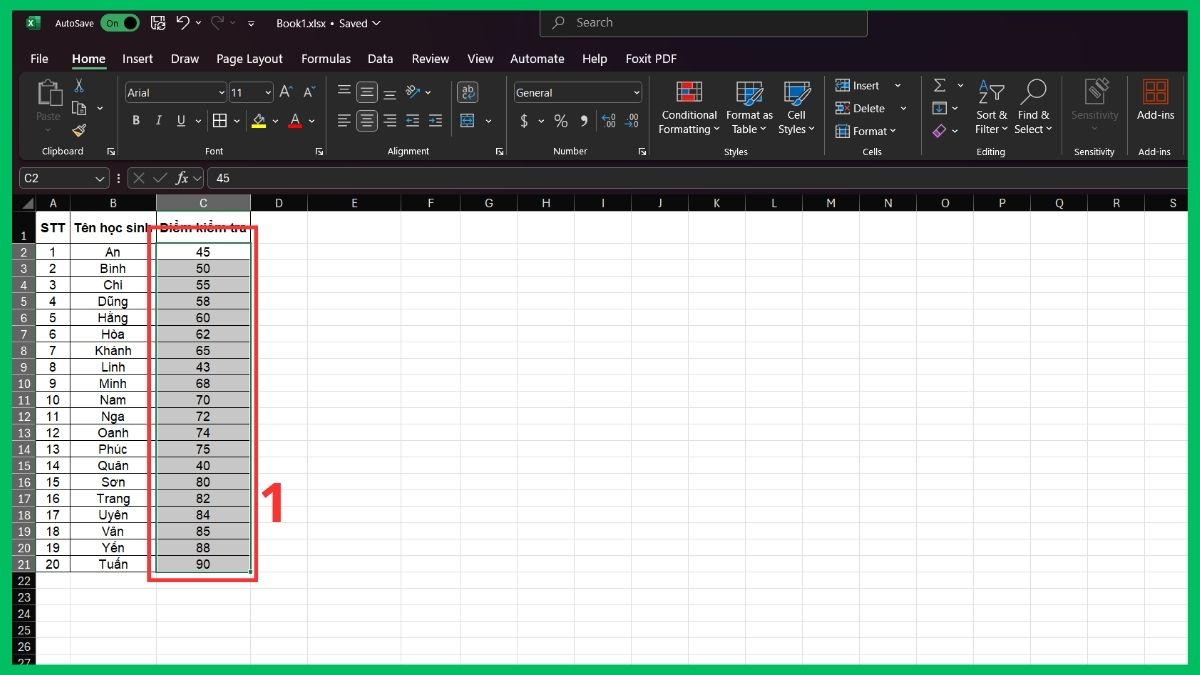Open the Font Color swatch picker
The height and width of the screenshot is (675, 1200).
click(294, 121)
